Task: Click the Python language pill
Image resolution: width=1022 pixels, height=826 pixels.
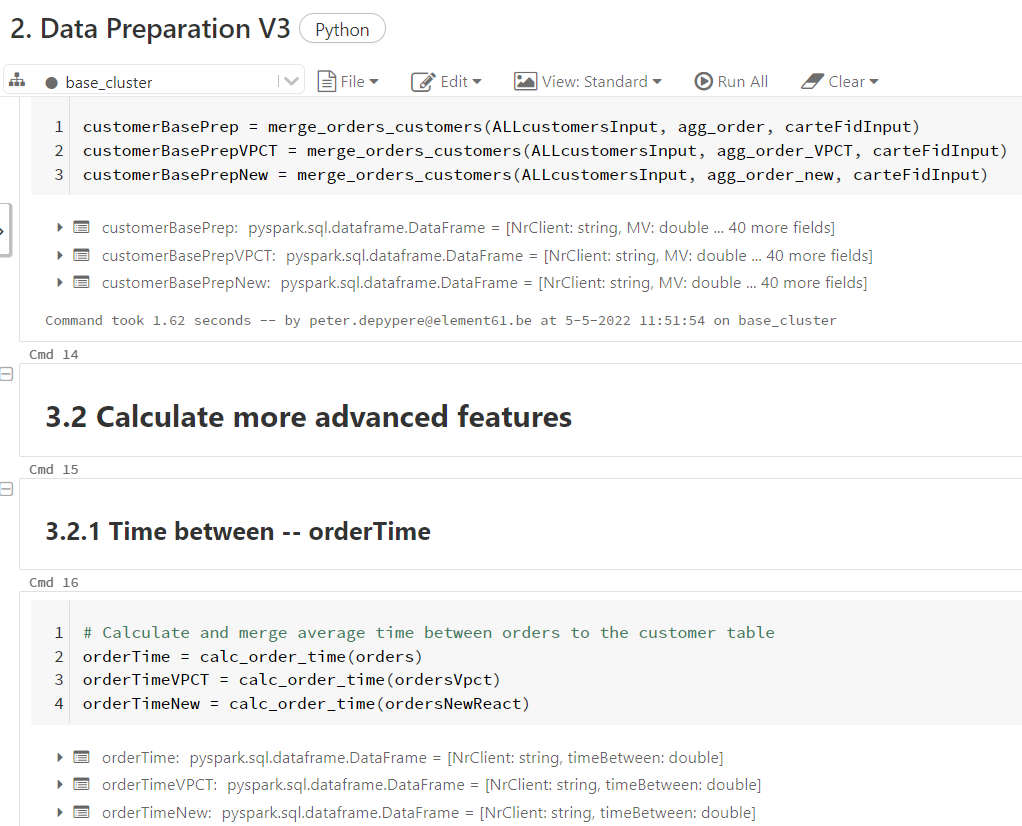Action: 341,28
